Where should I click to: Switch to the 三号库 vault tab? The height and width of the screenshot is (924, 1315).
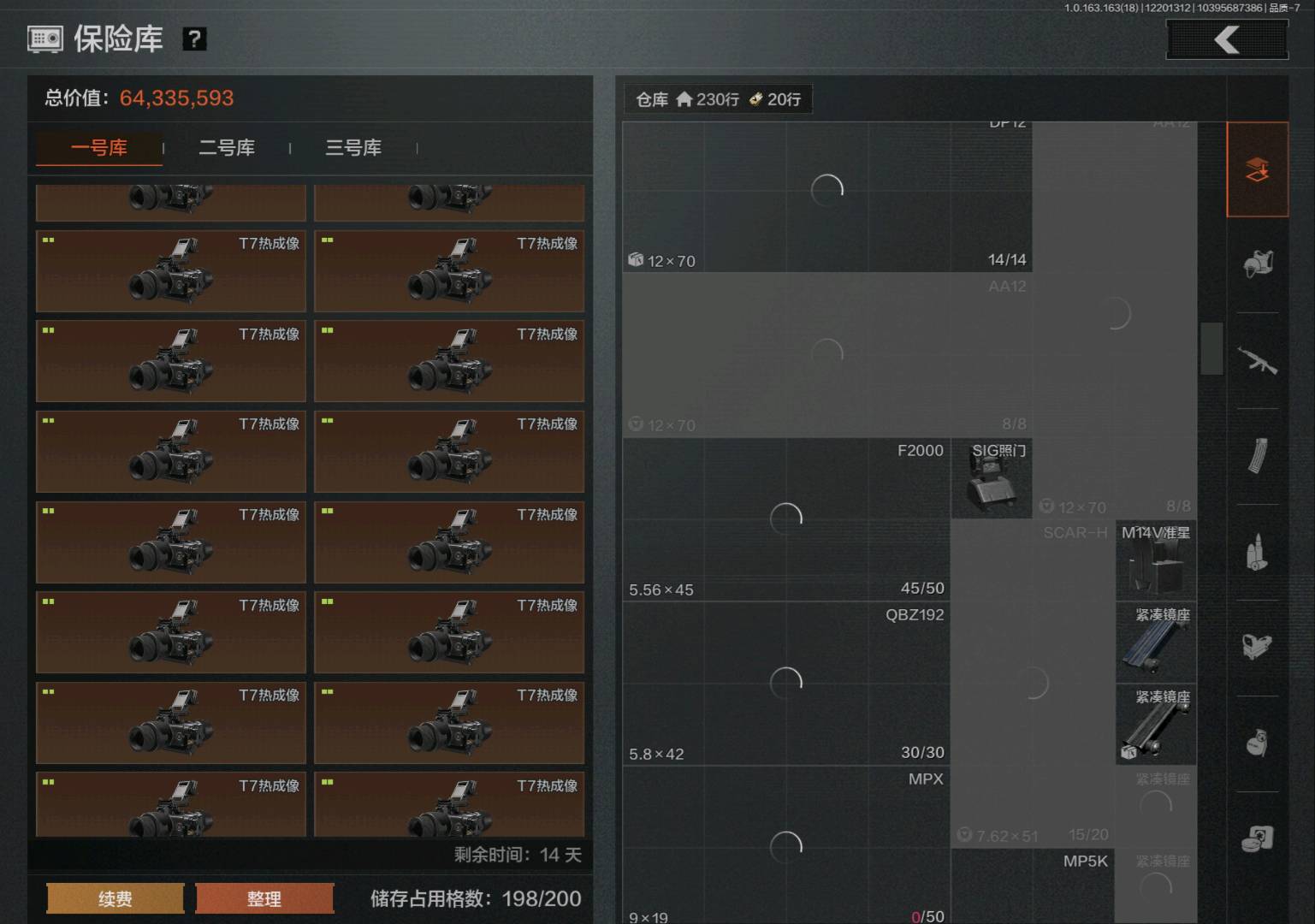coord(353,147)
